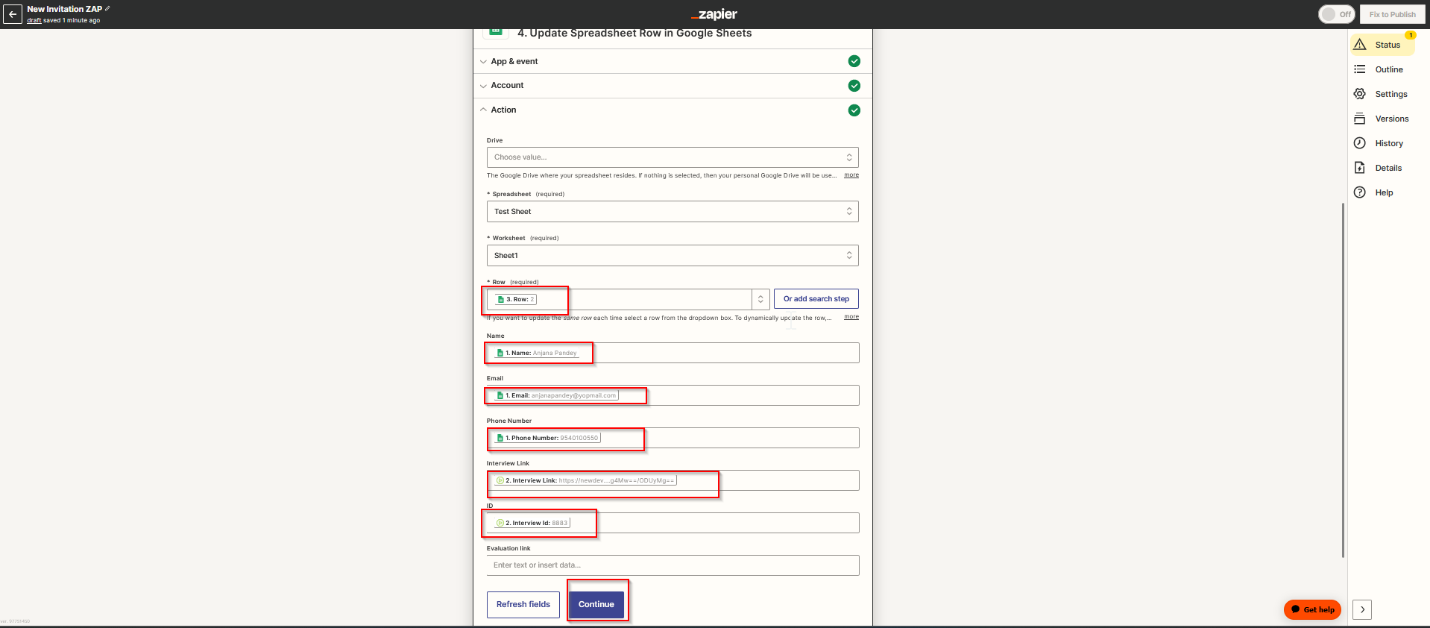Viewport: 1430px width, 628px height.
Task: Click Zapier logo in header
Action: 714,14
